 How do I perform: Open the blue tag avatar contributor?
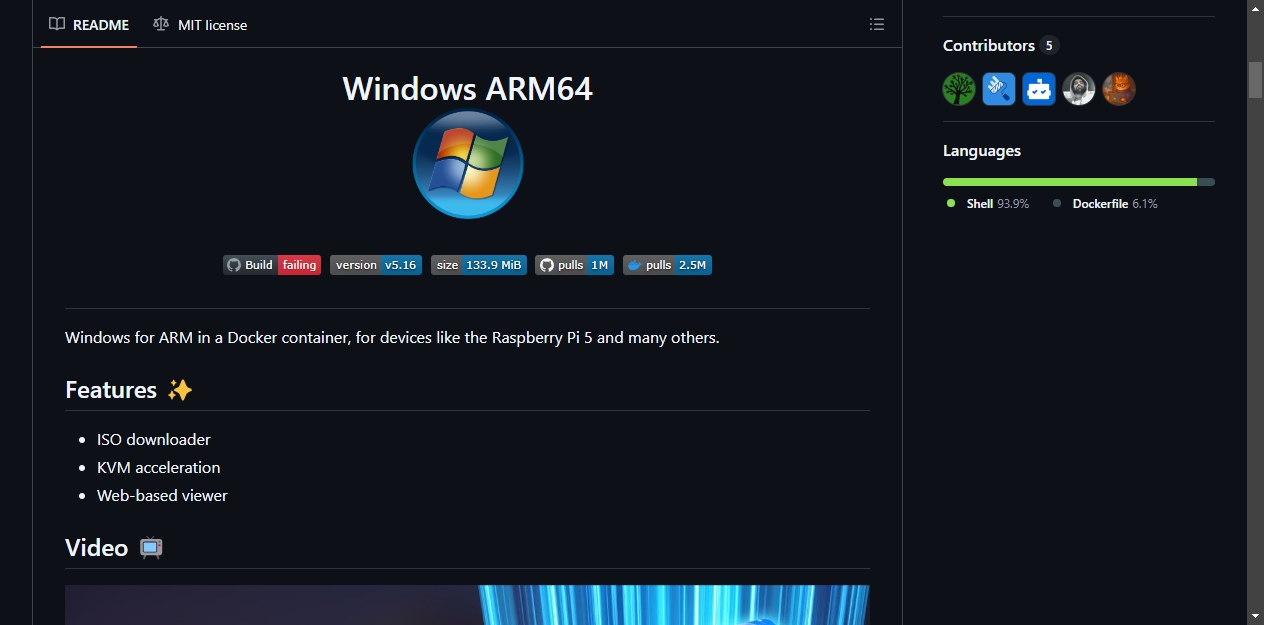(x=999, y=89)
